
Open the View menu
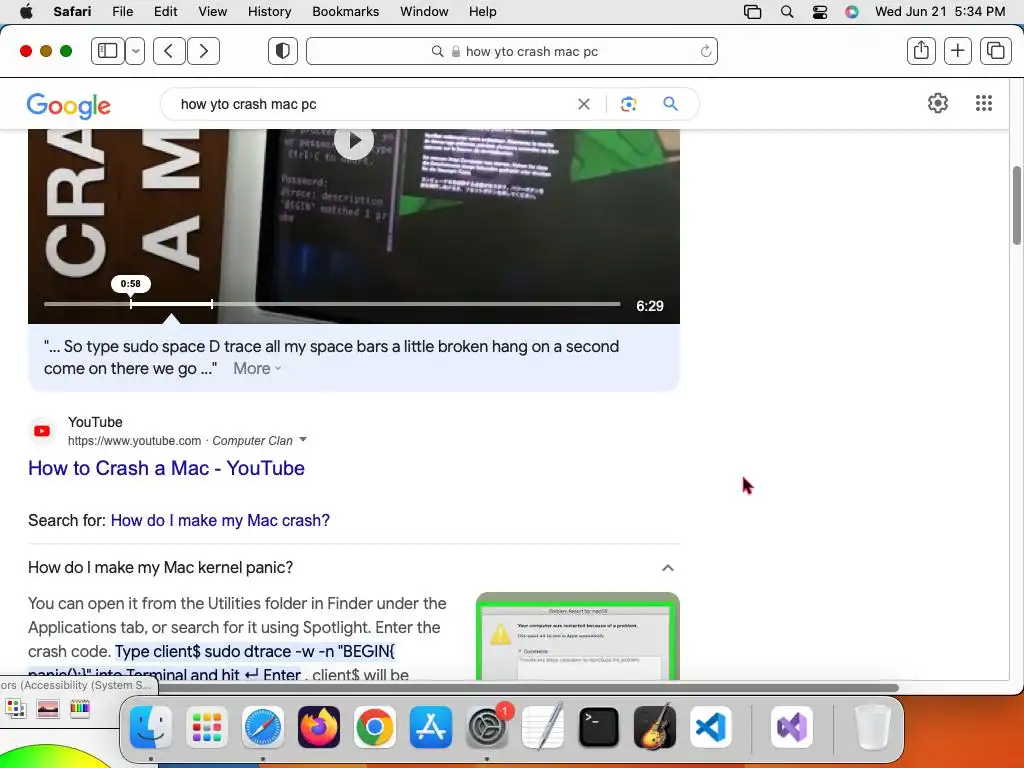[212, 11]
